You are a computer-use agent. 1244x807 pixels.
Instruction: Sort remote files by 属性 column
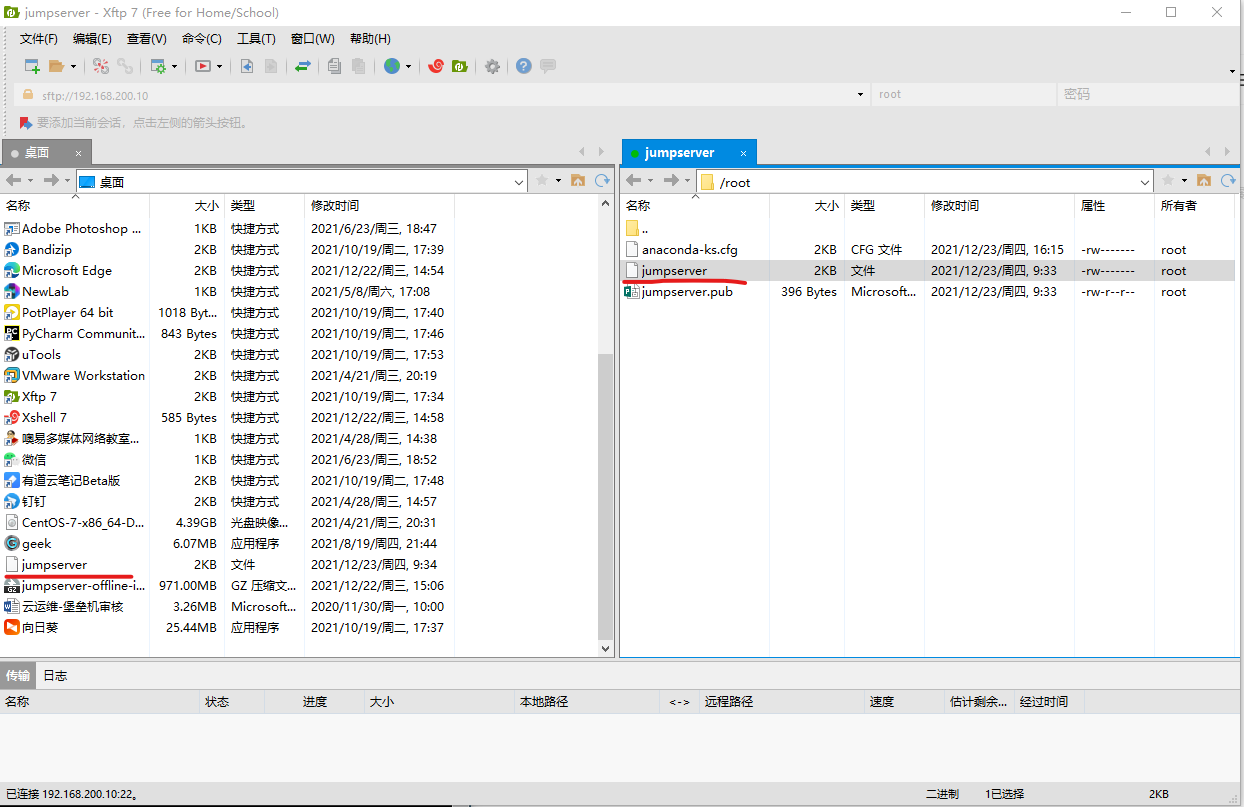[1114, 205]
